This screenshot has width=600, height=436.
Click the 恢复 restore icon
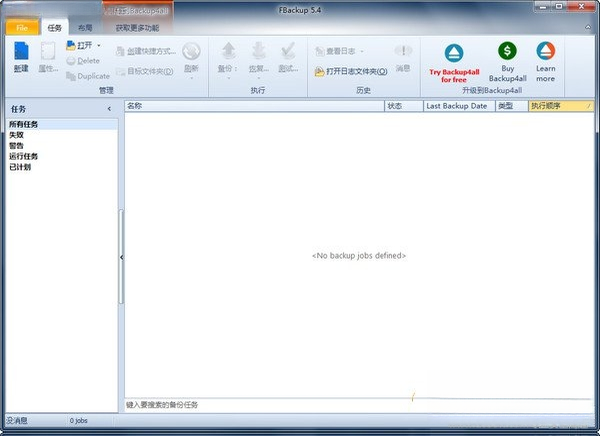pyautogui.click(x=259, y=51)
